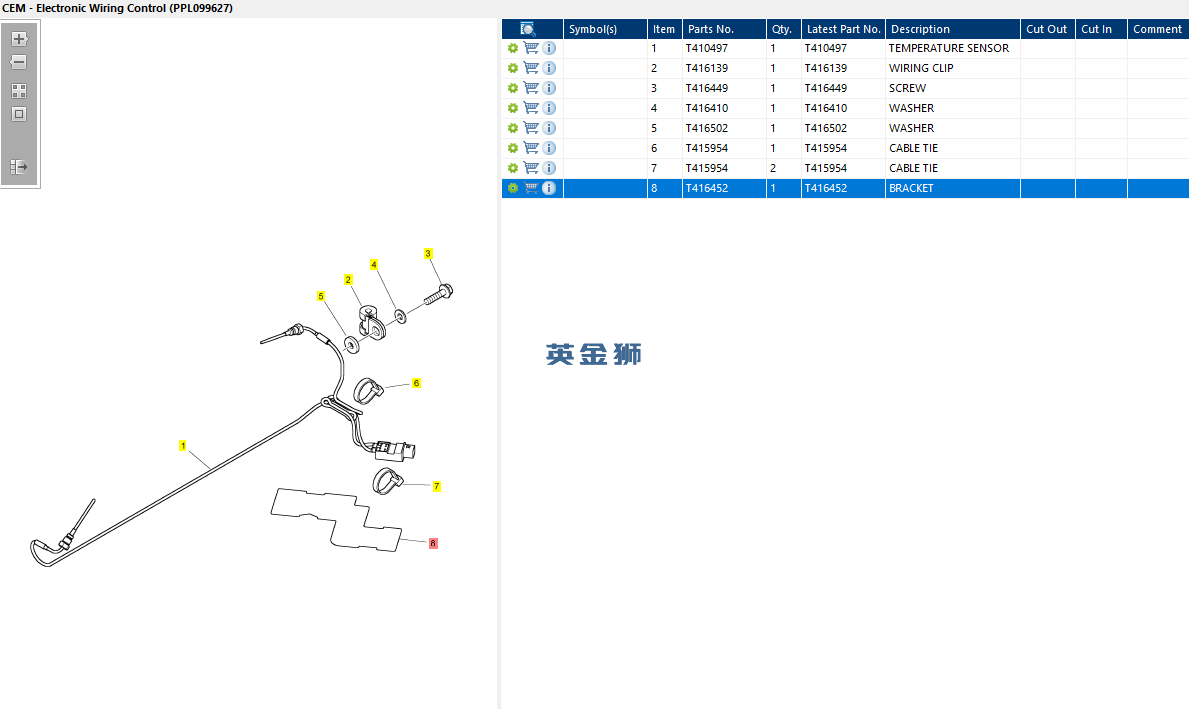Add WASHER T416410 to cart
This screenshot has width=1189, height=709.
click(531, 108)
